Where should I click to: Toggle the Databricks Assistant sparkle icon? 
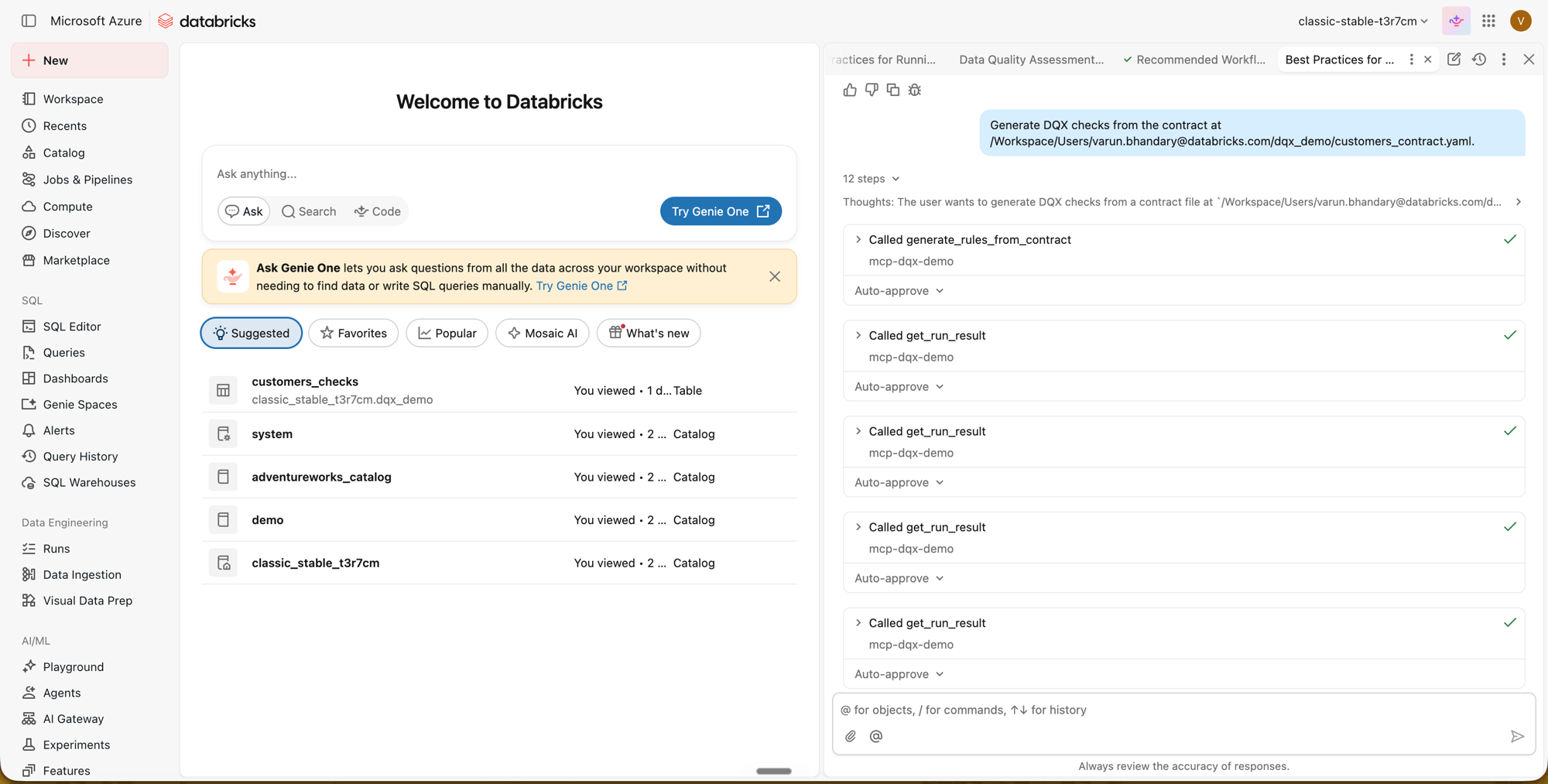pyautogui.click(x=1456, y=21)
